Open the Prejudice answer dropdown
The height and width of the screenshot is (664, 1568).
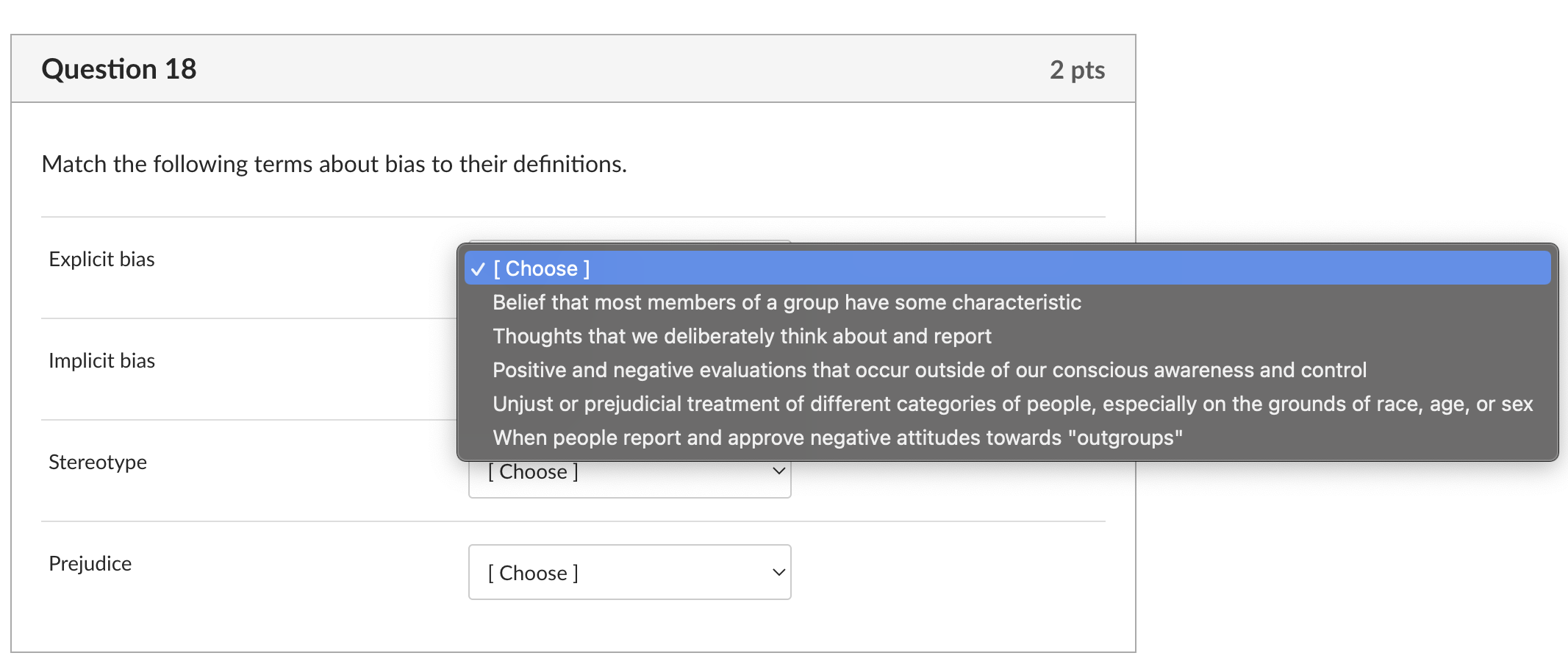click(629, 572)
